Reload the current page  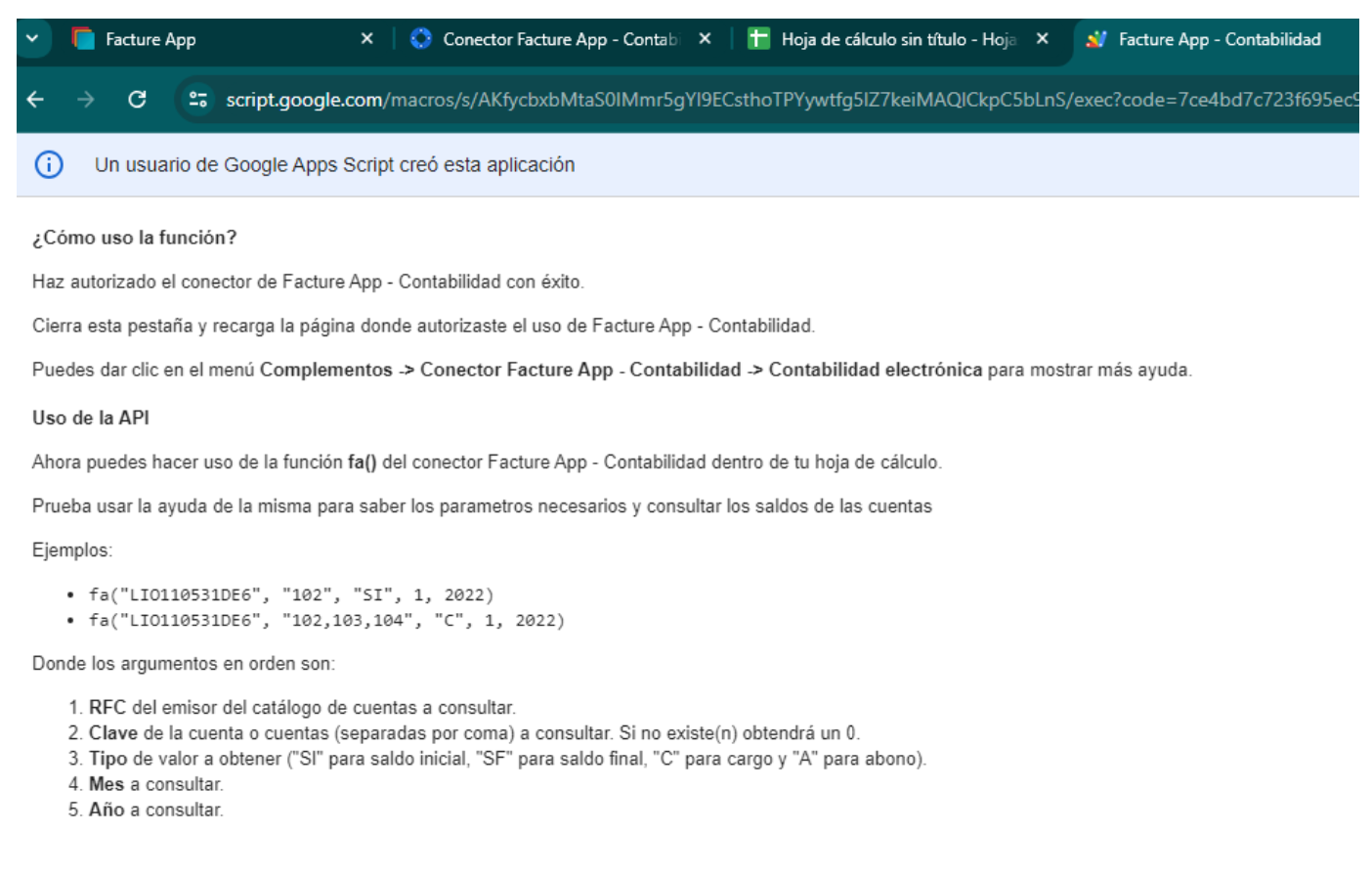point(137,100)
